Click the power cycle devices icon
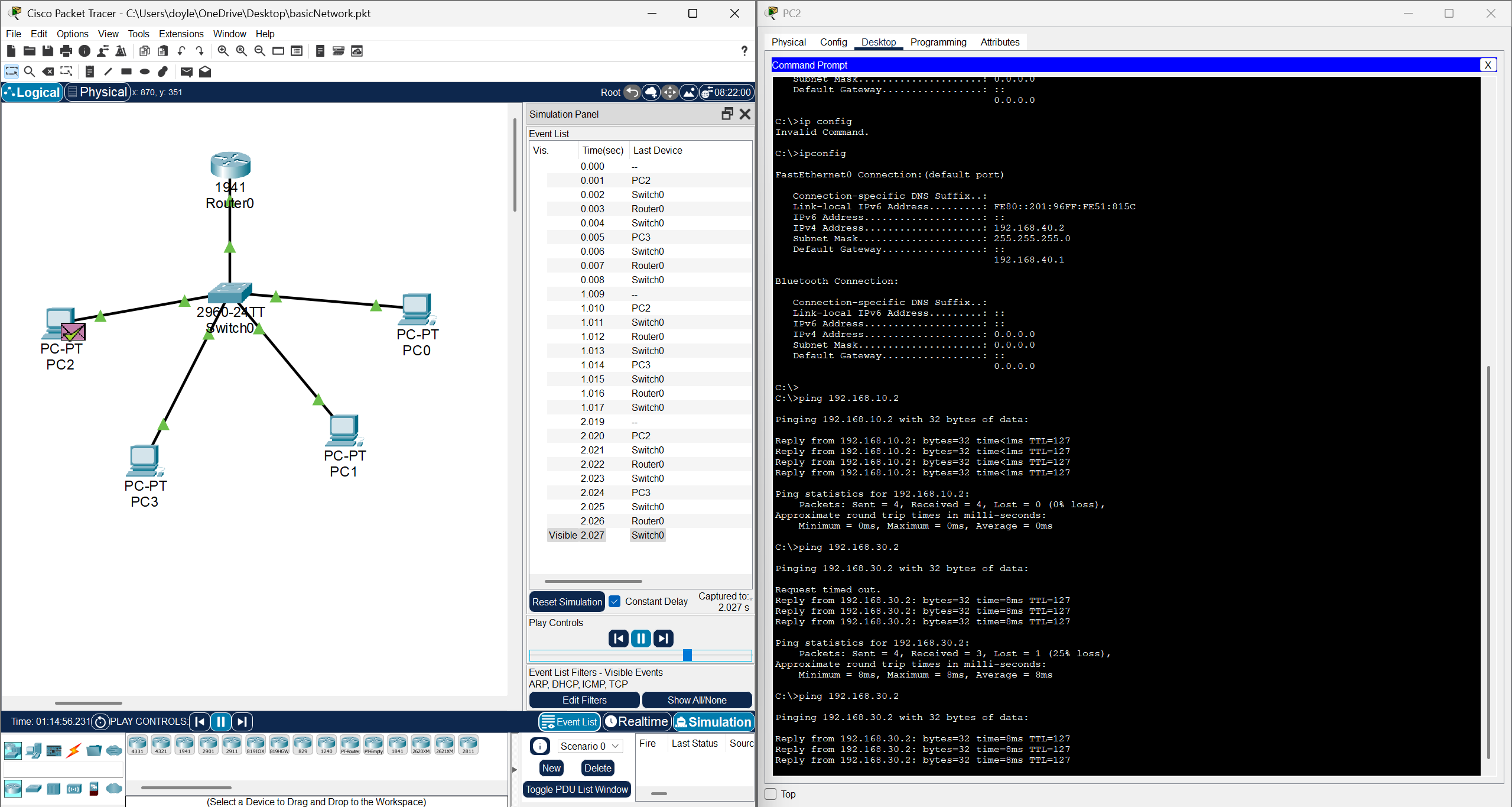The image size is (1512, 807). coord(100,721)
